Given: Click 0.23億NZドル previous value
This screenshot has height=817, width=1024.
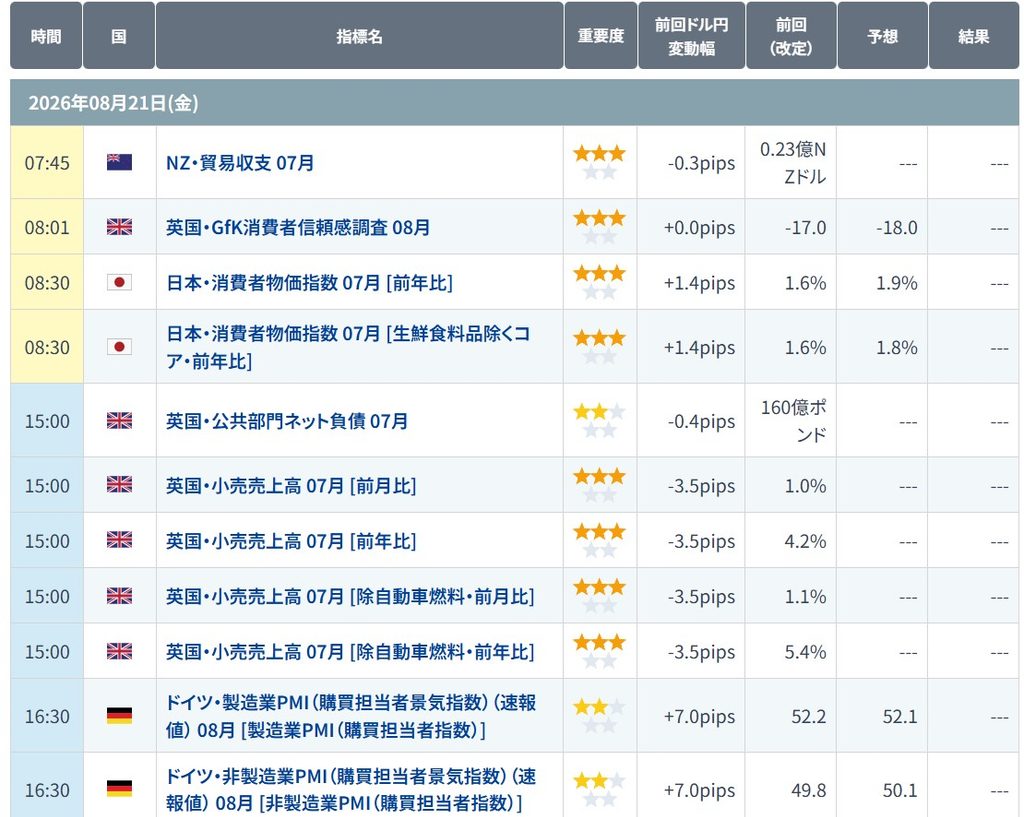Looking at the screenshot, I should (793, 163).
